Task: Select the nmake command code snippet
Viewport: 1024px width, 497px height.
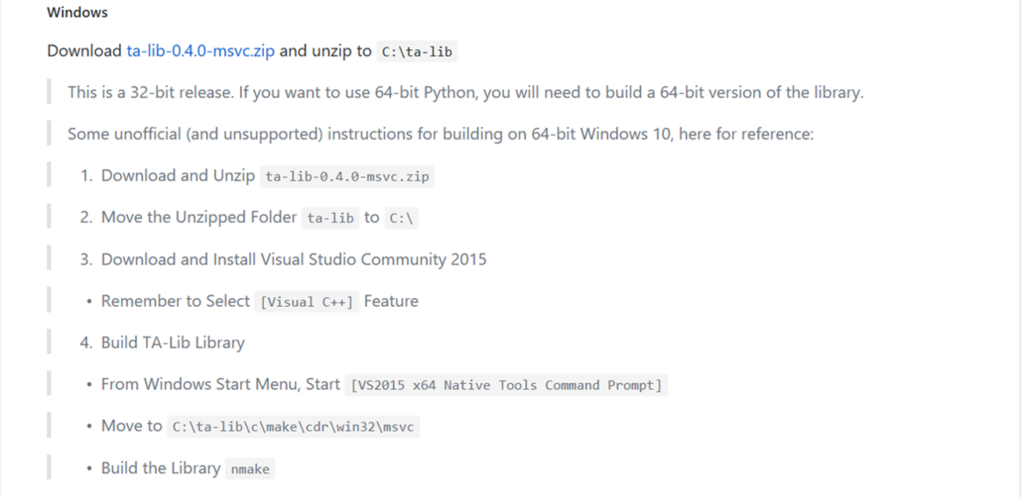Action: click(250, 469)
